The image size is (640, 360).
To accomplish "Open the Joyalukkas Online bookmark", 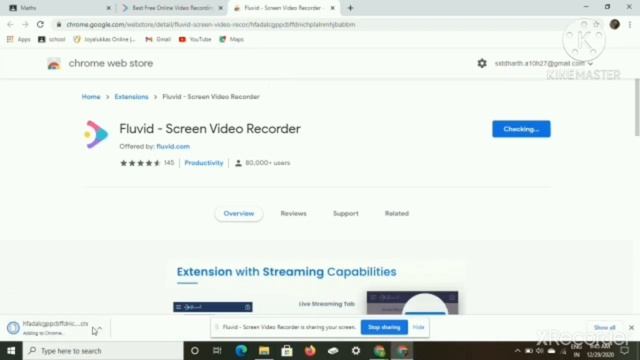I will [x=104, y=39].
